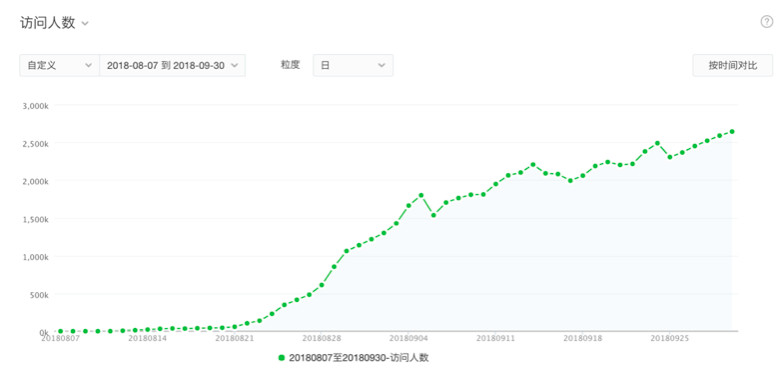The width and height of the screenshot is (779, 381).
Task: Open the 2018-08-07 到 2018-09-30 date picker
Action: pyautogui.click(x=172, y=65)
